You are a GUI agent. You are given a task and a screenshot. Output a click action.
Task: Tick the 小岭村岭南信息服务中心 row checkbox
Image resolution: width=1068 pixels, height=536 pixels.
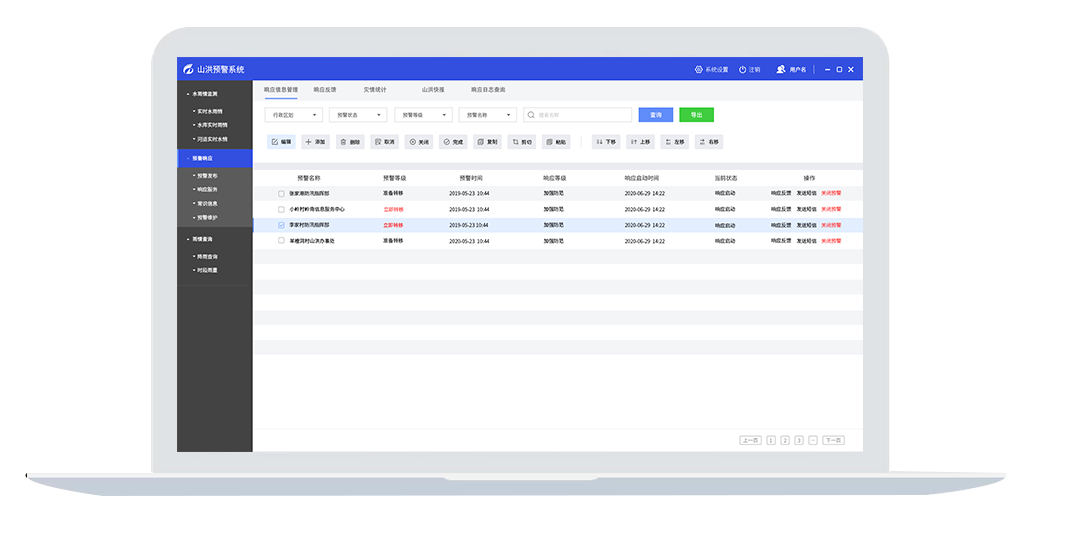tap(281, 209)
